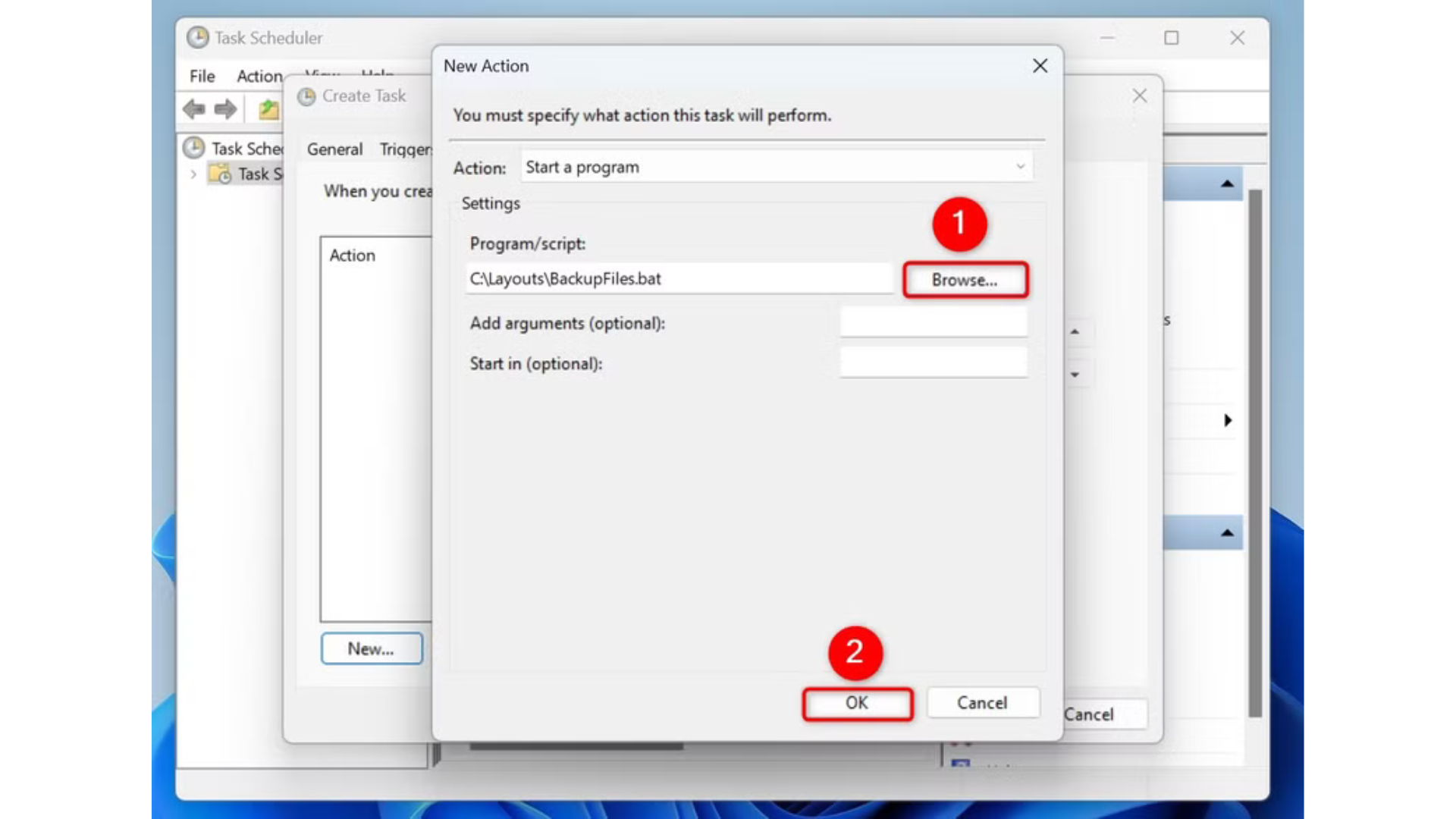1456x819 pixels.
Task: Switch to the General tab
Action: pyautogui.click(x=334, y=149)
